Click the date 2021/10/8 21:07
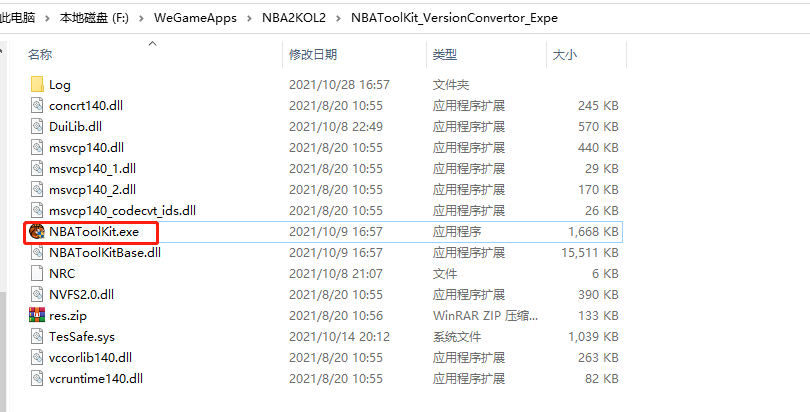This screenshot has height=412, width=810. [336, 274]
